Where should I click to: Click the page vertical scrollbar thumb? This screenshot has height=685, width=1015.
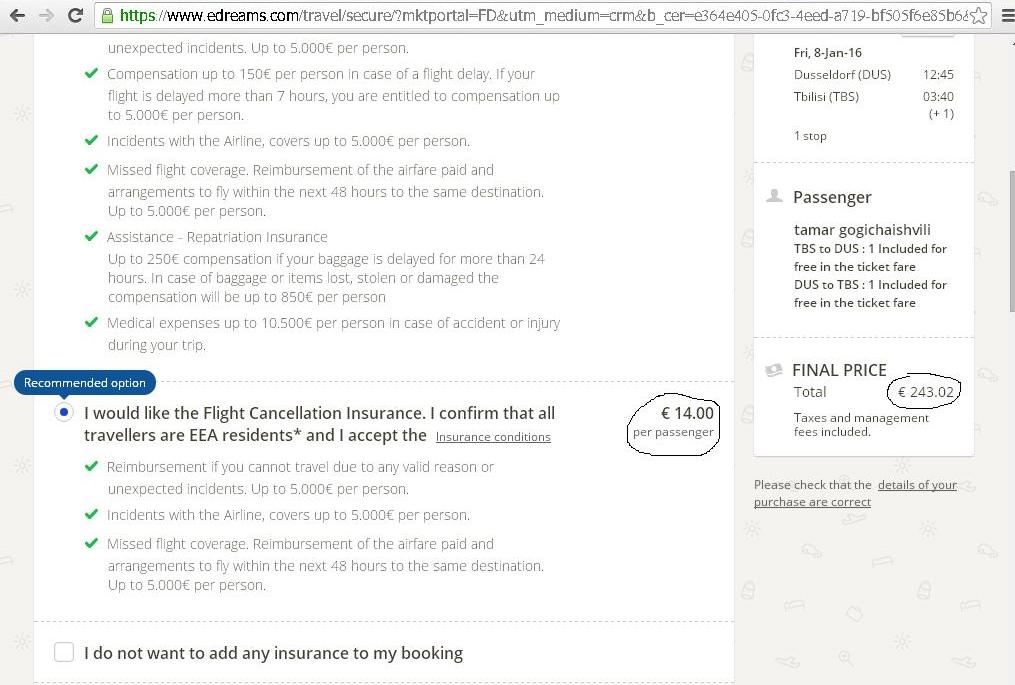(1009, 240)
